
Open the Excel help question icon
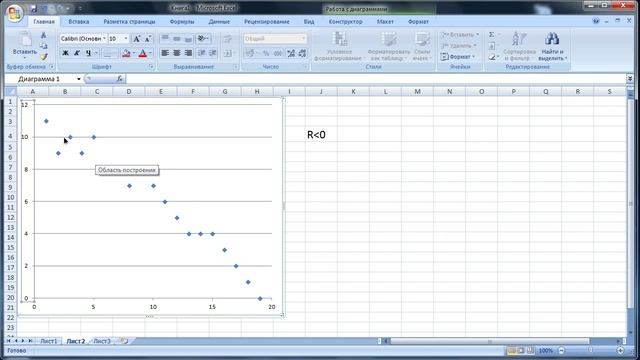(x=596, y=21)
